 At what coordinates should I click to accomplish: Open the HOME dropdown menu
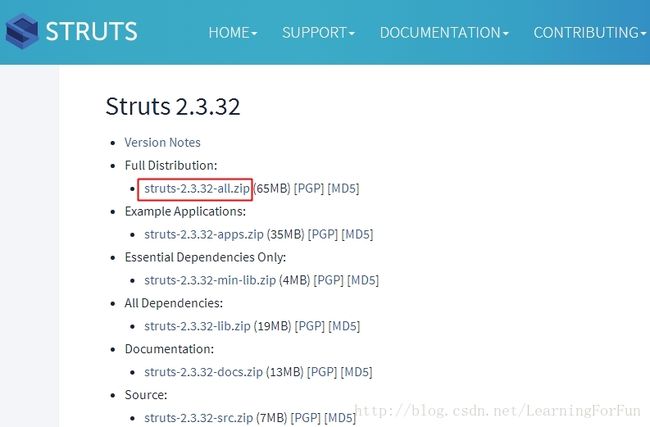click(233, 32)
